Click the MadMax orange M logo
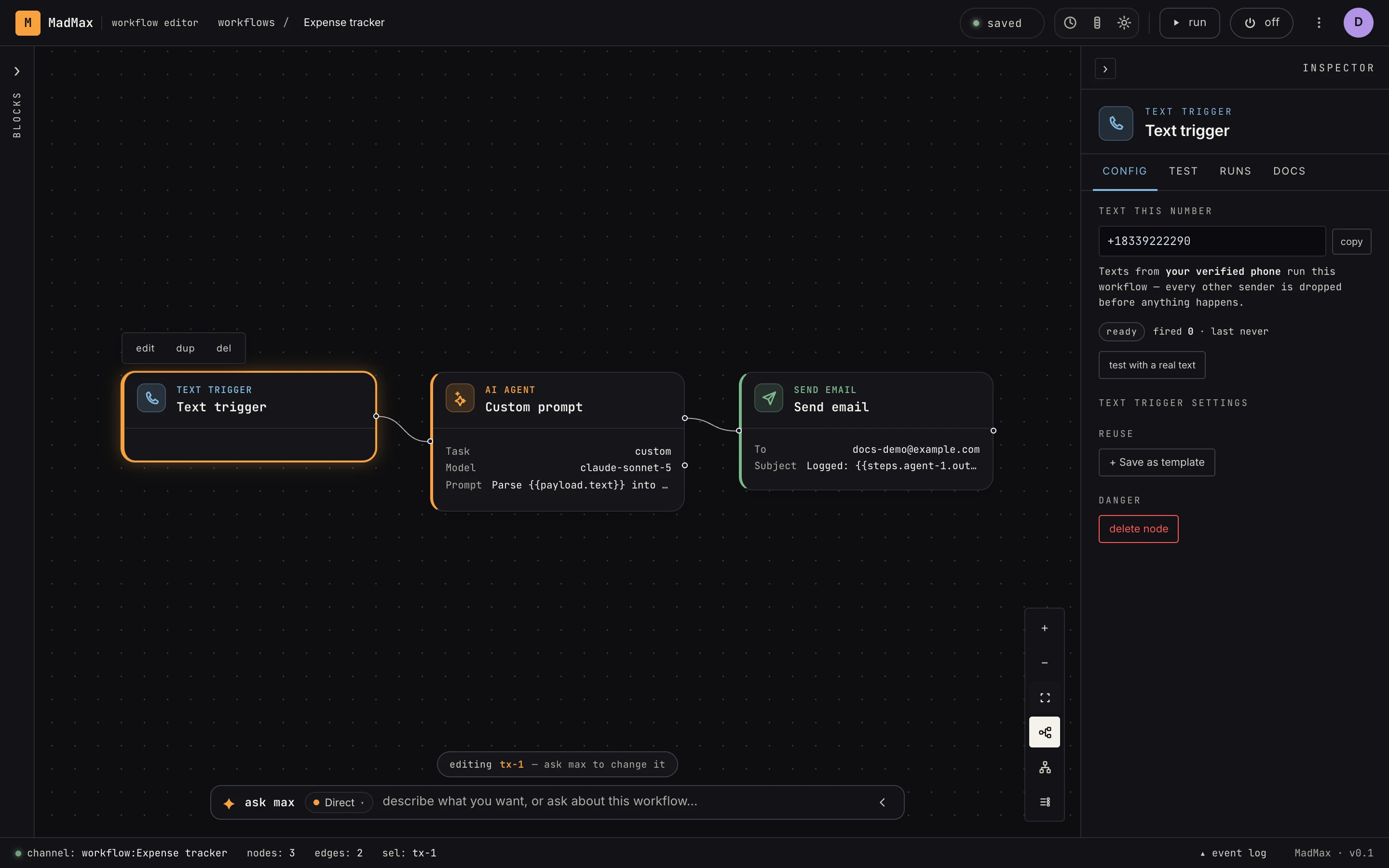Viewport: 1389px width, 868px height. click(27, 23)
